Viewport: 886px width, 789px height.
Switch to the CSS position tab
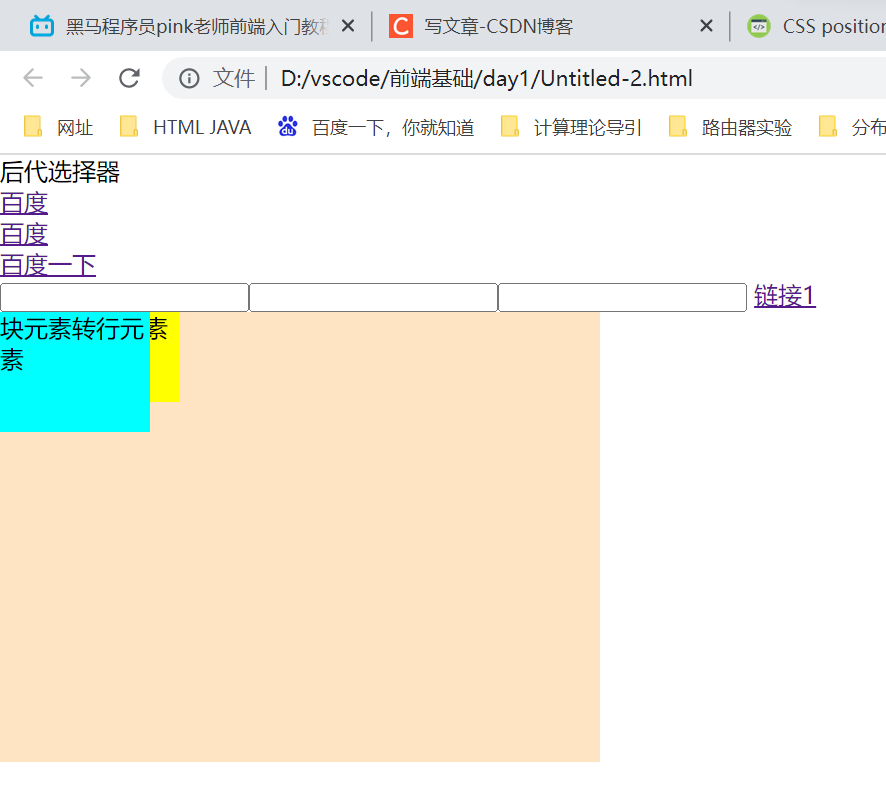(x=820, y=27)
